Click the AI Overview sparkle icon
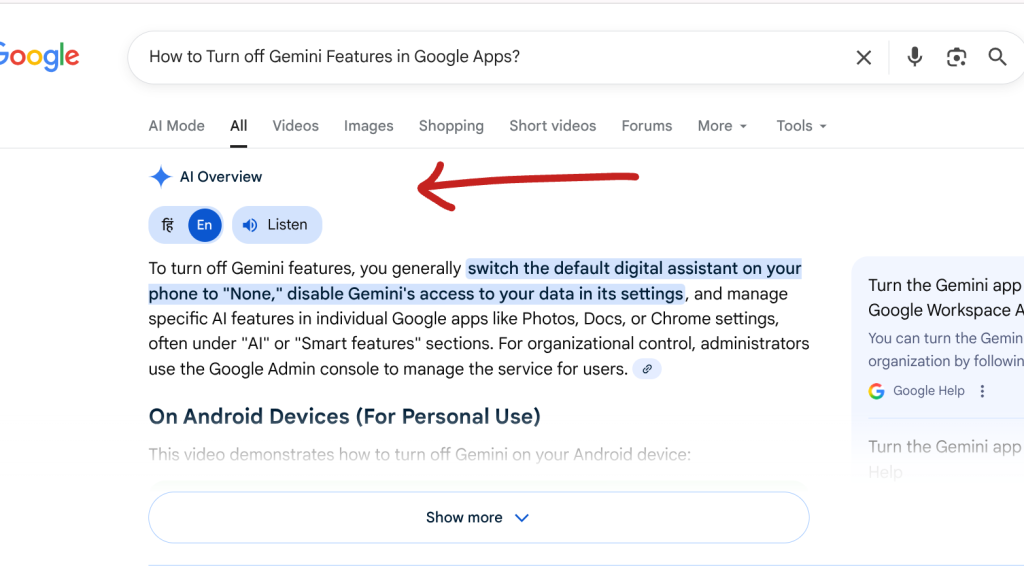1024x576 pixels. [160, 176]
